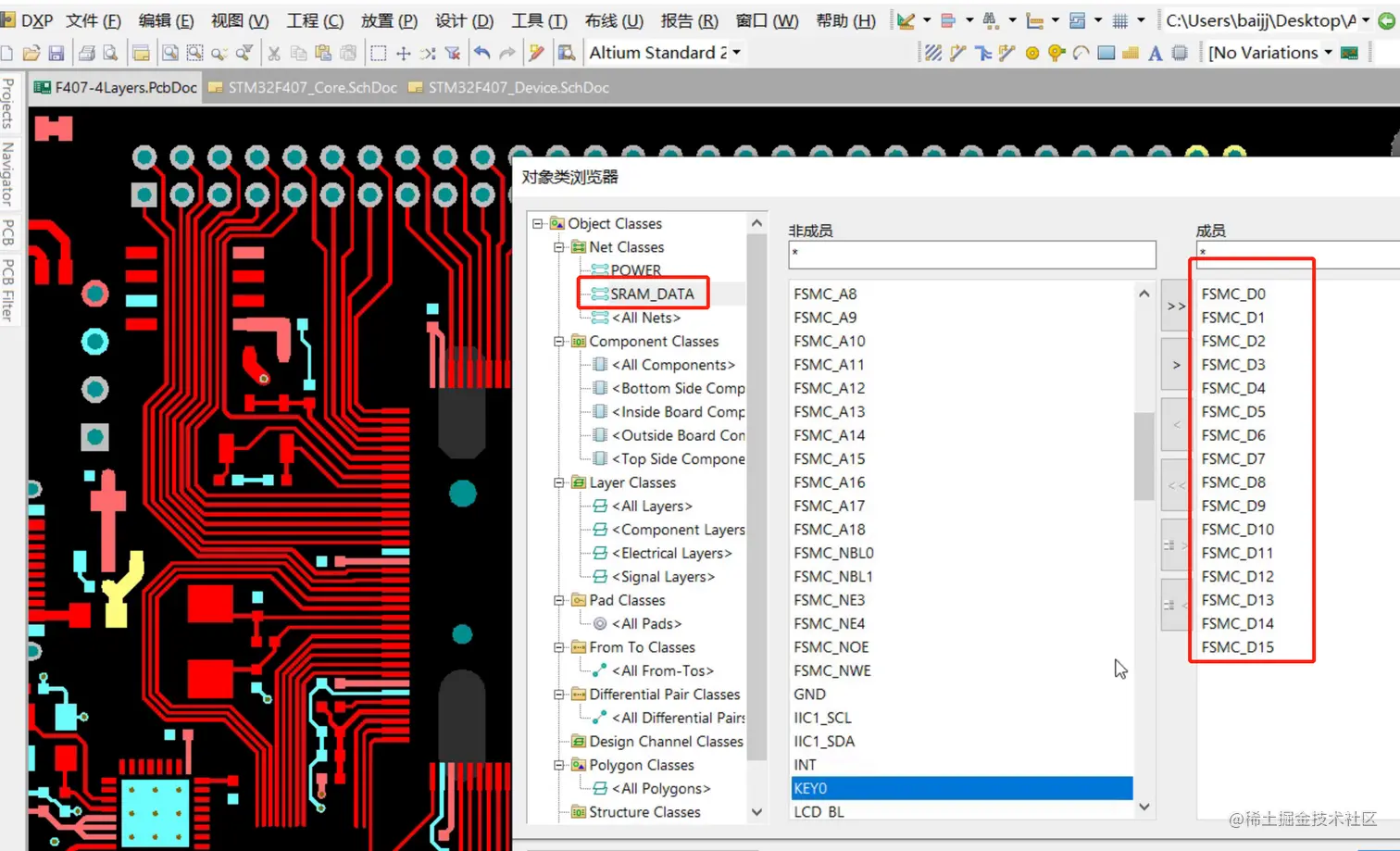Image resolution: width=1400 pixels, height=851 pixels.
Task: Open the PCB Filter side panel tab
Action: click(x=8, y=291)
